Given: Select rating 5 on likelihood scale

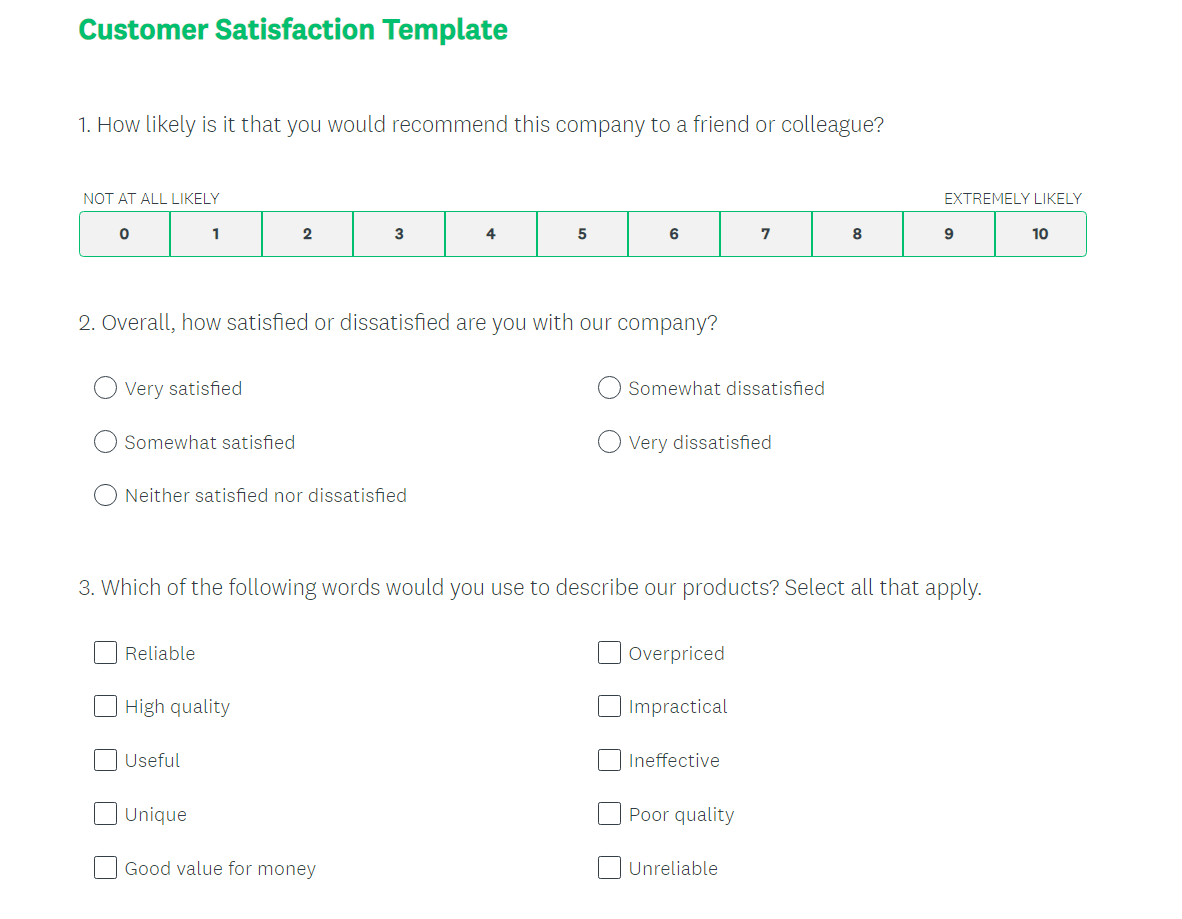Looking at the screenshot, I should [x=582, y=234].
